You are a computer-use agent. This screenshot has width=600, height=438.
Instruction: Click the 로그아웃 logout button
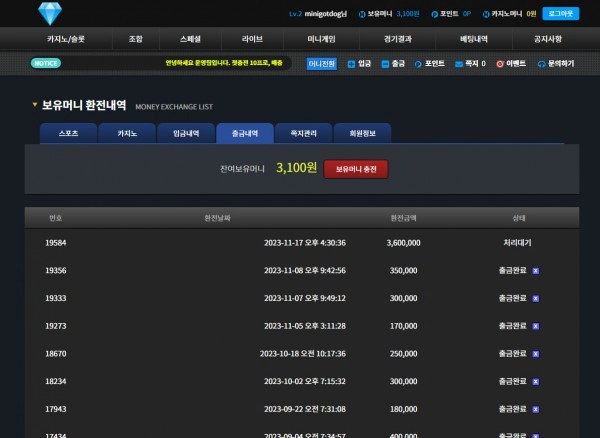pyautogui.click(x=561, y=14)
